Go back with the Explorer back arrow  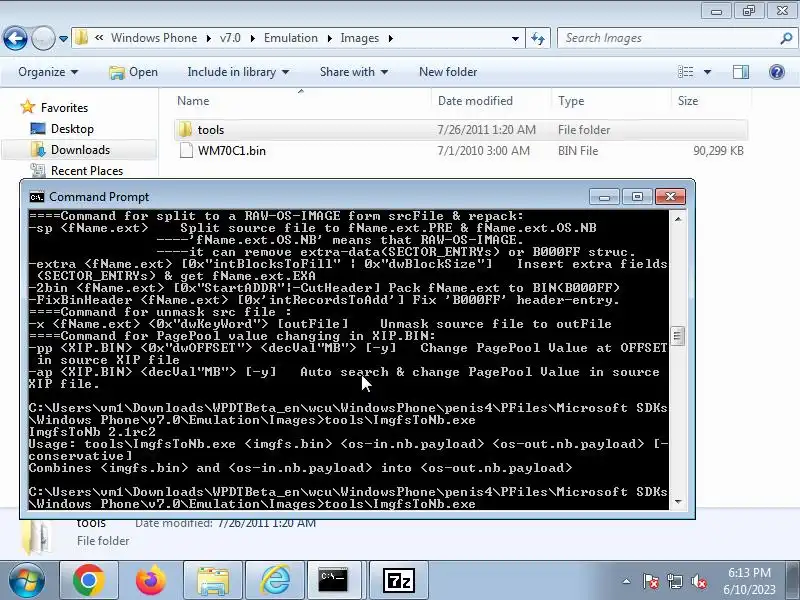click(x=15, y=38)
